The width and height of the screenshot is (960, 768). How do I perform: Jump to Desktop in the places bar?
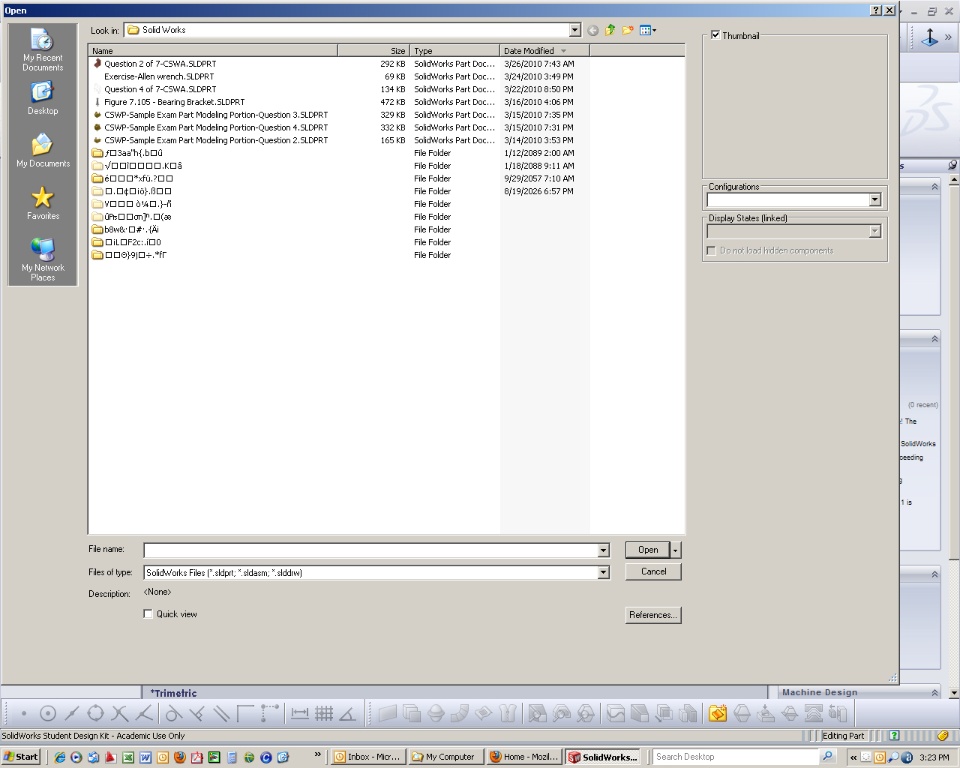42,99
